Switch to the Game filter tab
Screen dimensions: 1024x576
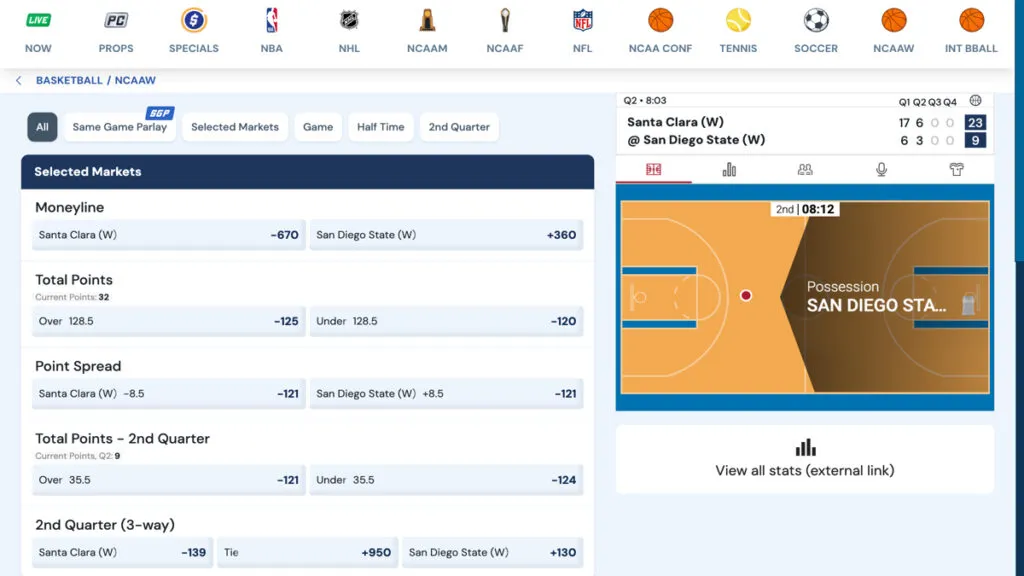click(x=318, y=127)
